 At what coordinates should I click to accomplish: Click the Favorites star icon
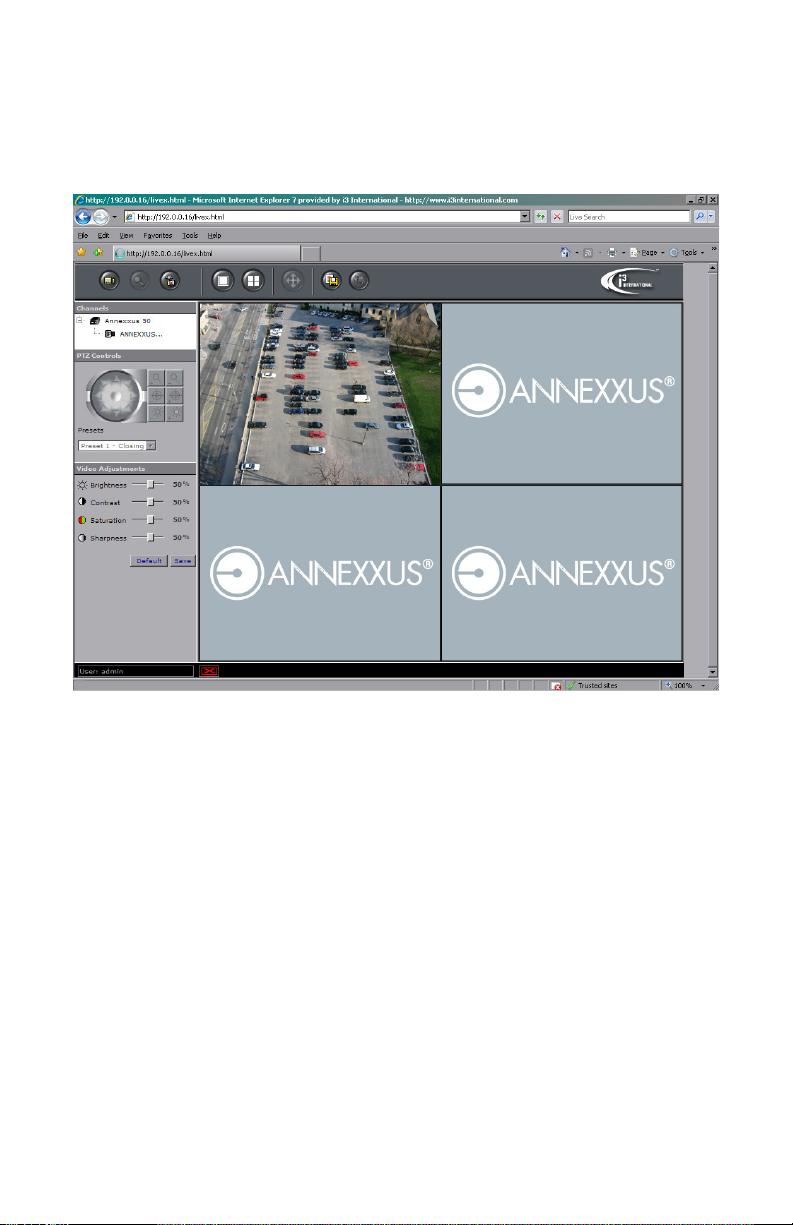point(82,252)
